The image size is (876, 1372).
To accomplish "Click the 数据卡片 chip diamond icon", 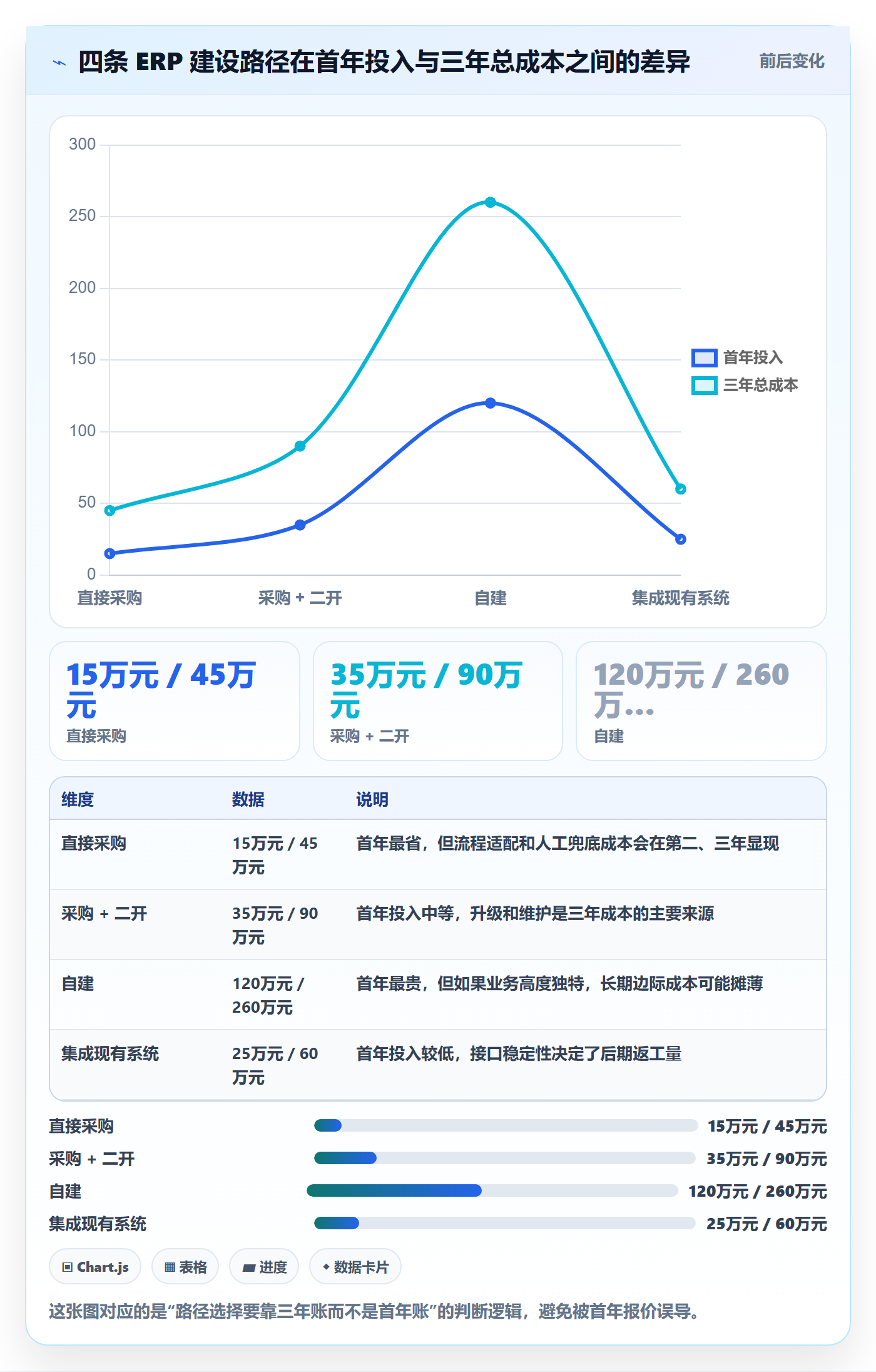I will tap(326, 1267).
